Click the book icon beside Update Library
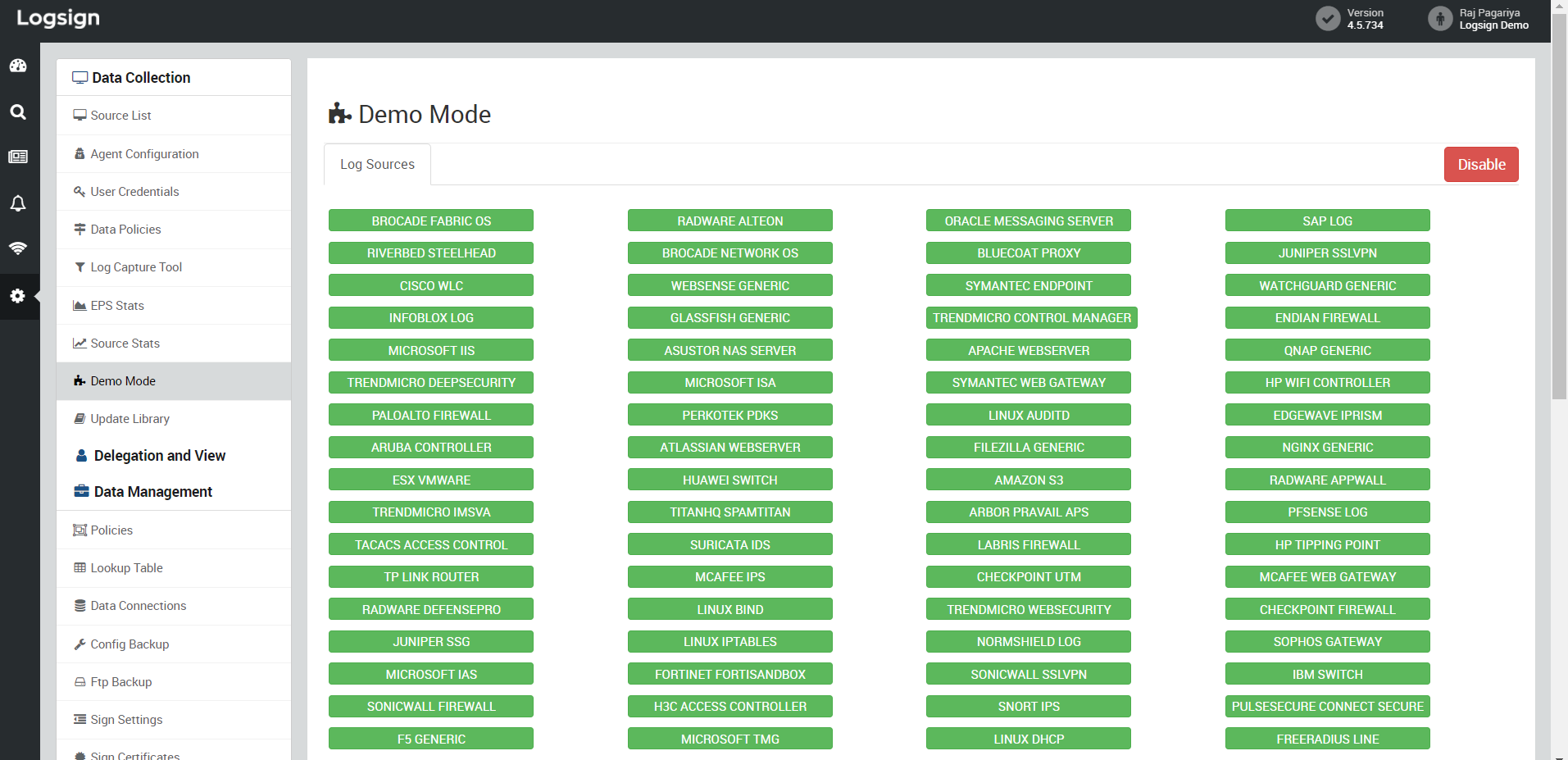 click(x=80, y=419)
